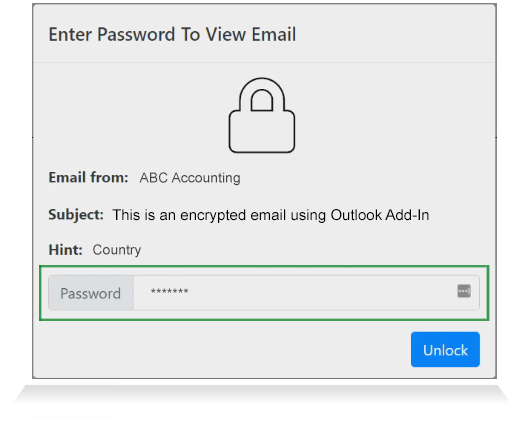Focus the password input field
This screenshot has width=532, height=426.
(x=306, y=293)
